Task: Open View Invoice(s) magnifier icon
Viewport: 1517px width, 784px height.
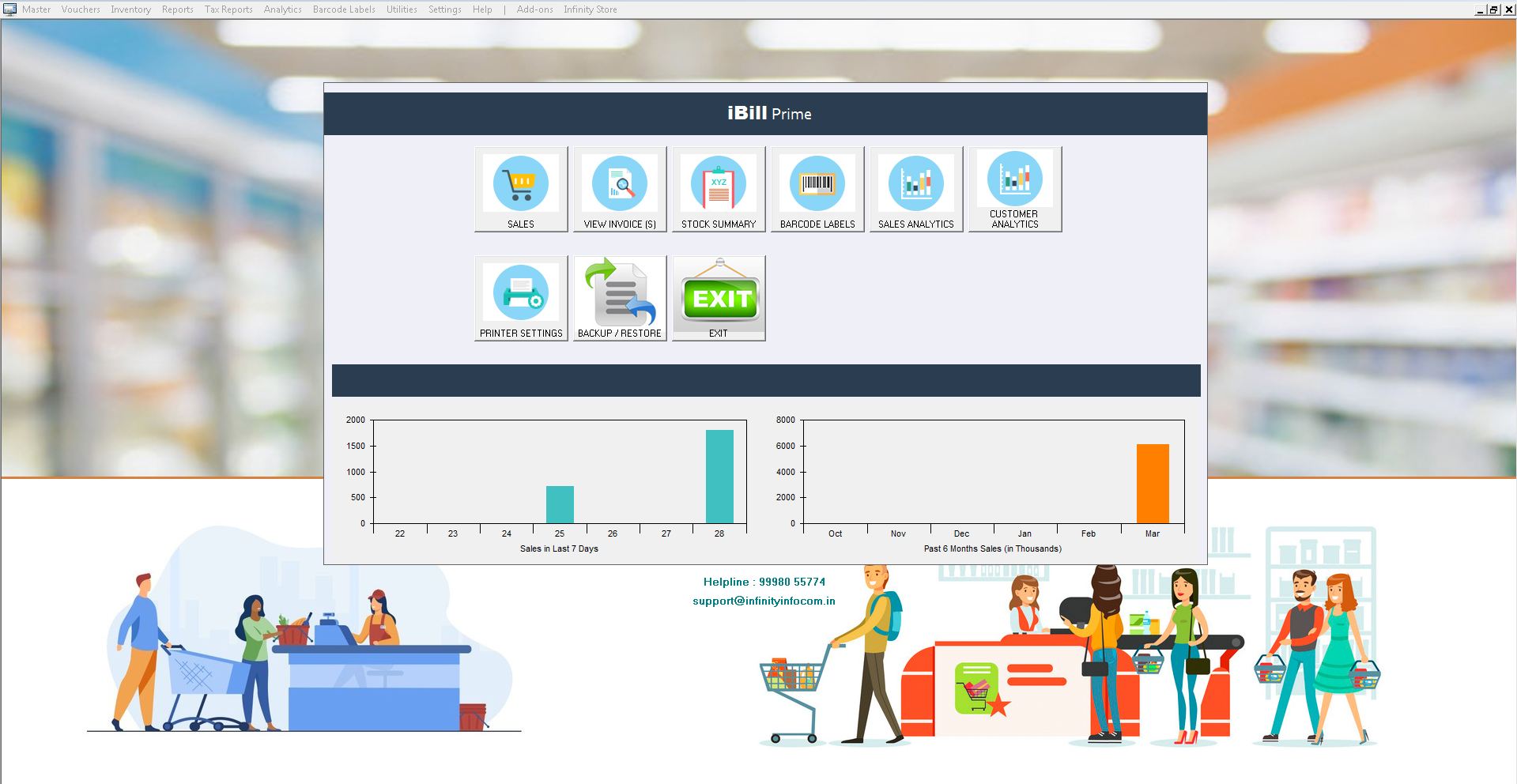Action: tap(620, 189)
